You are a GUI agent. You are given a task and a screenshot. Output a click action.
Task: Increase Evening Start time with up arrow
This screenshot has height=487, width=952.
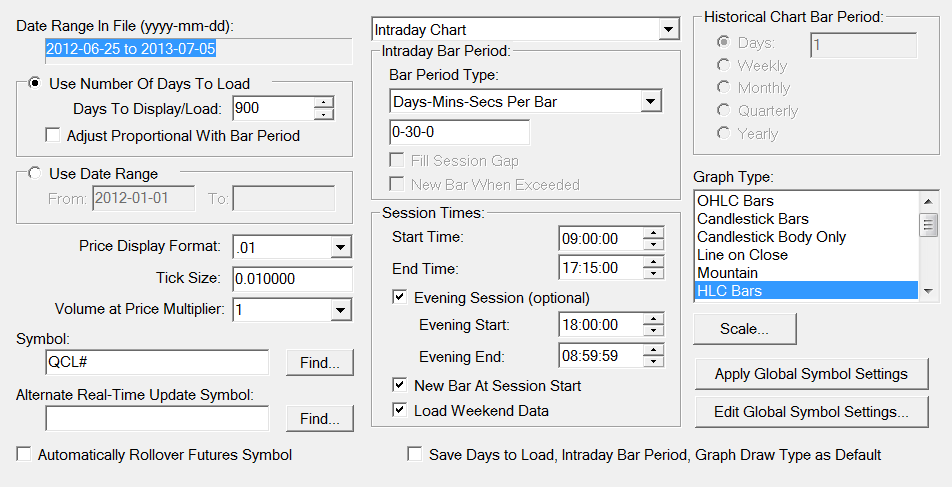point(654,319)
